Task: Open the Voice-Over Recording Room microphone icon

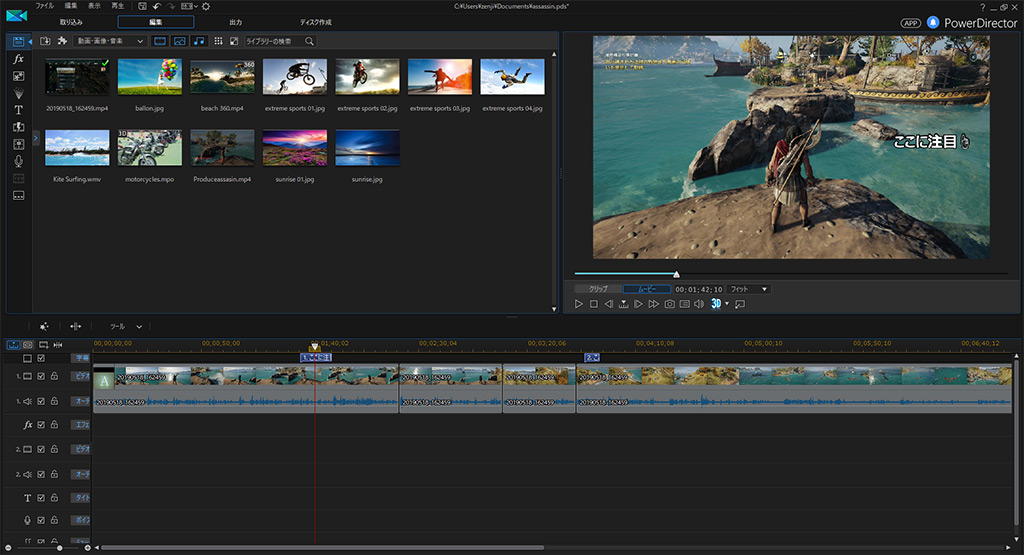Action: pyautogui.click(x=18, y=161)
